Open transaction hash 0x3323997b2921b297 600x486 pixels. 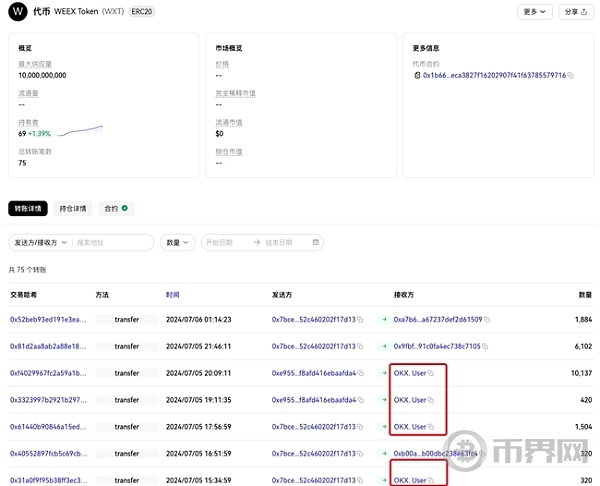point(49,400)
